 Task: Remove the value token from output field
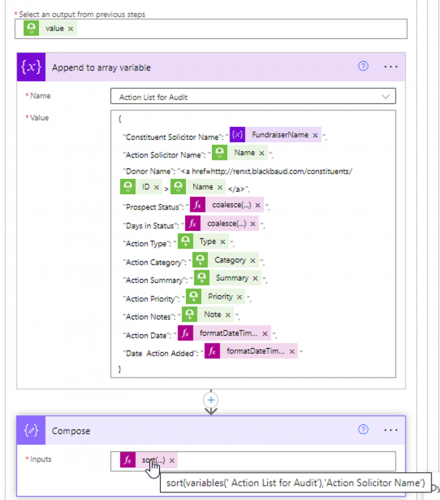point(71,29)
